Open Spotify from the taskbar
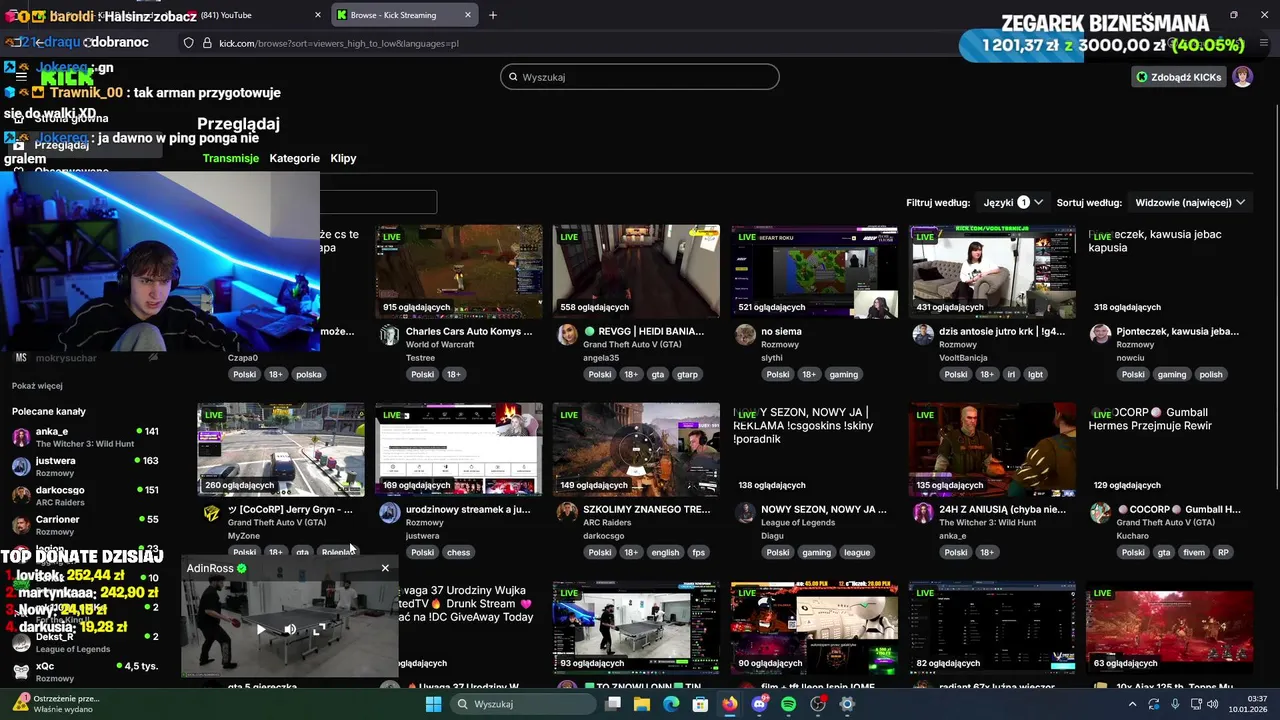This screenshot has height=720, width=1280. pyautogui.click(x=788, y=704)
